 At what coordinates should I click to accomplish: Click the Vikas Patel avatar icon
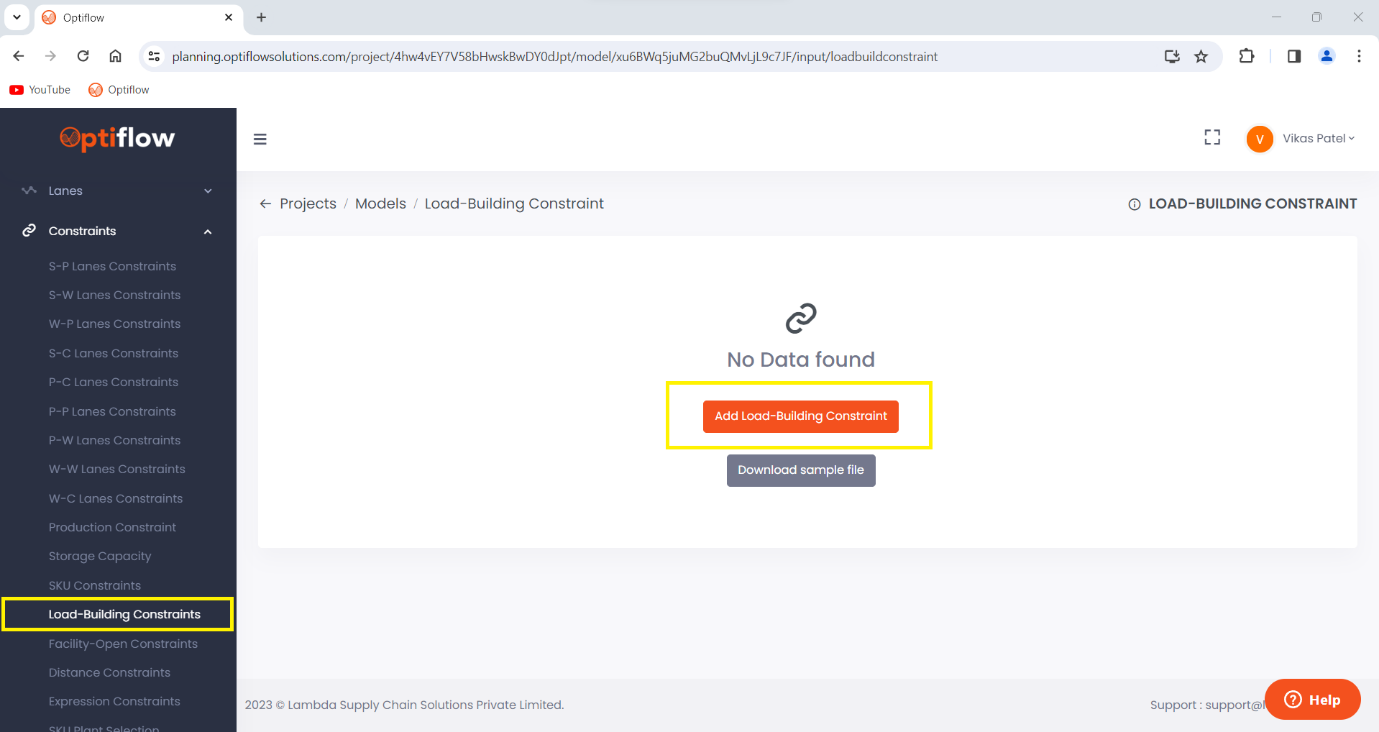tap(1260, 138)
